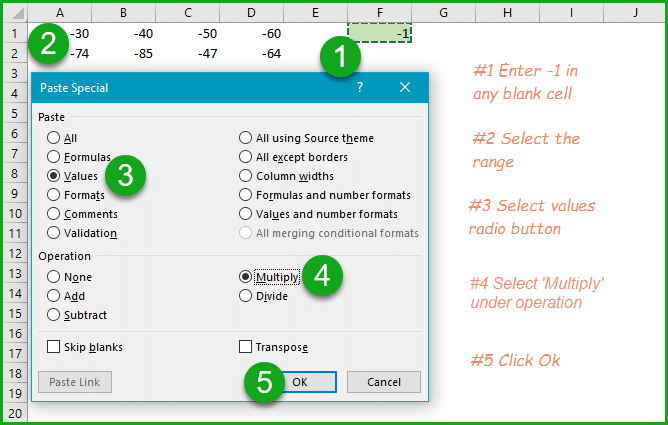Choose All using Source theme option

point(246,138)
